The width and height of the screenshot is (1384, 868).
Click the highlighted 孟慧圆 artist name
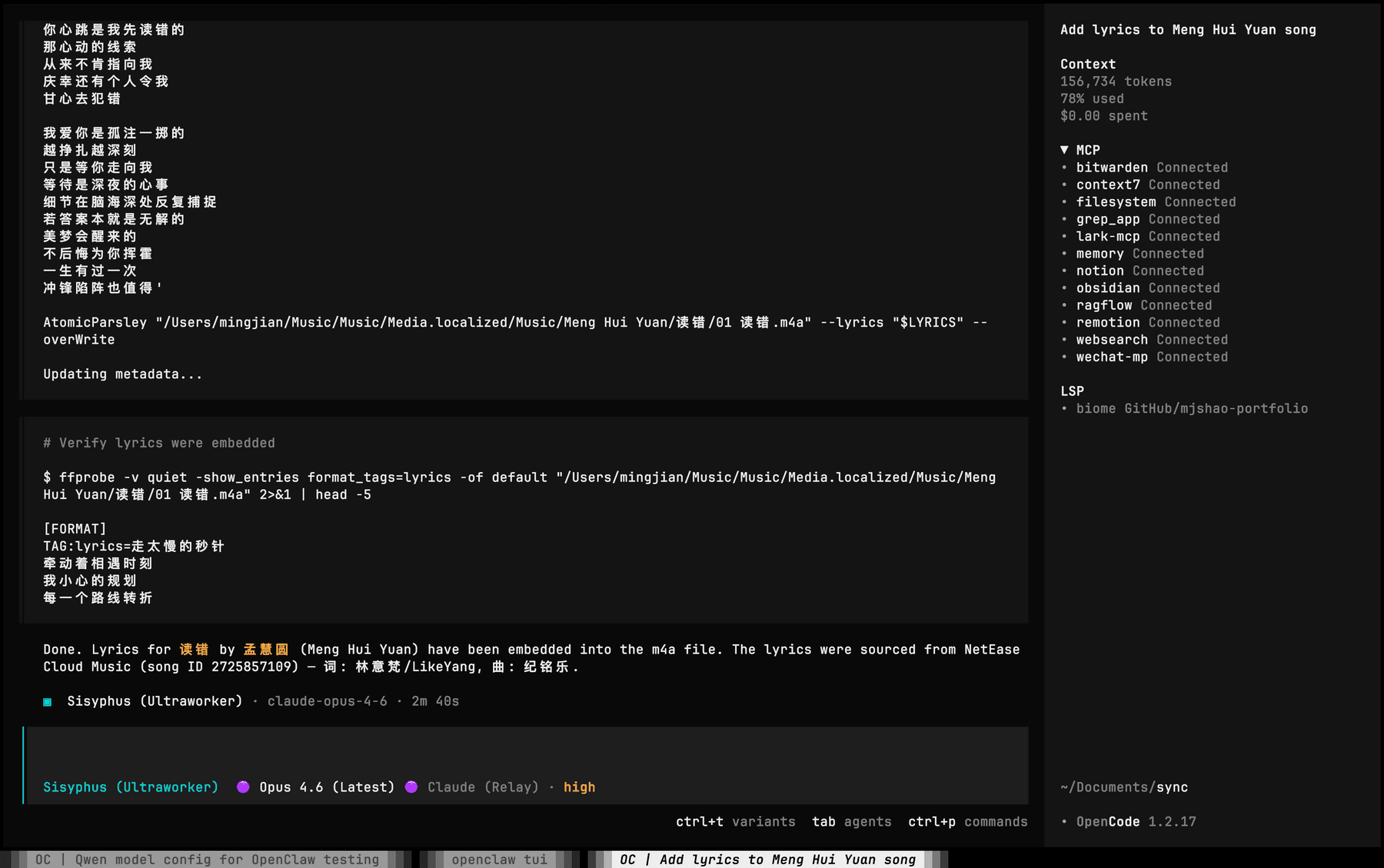click(266, 649)
